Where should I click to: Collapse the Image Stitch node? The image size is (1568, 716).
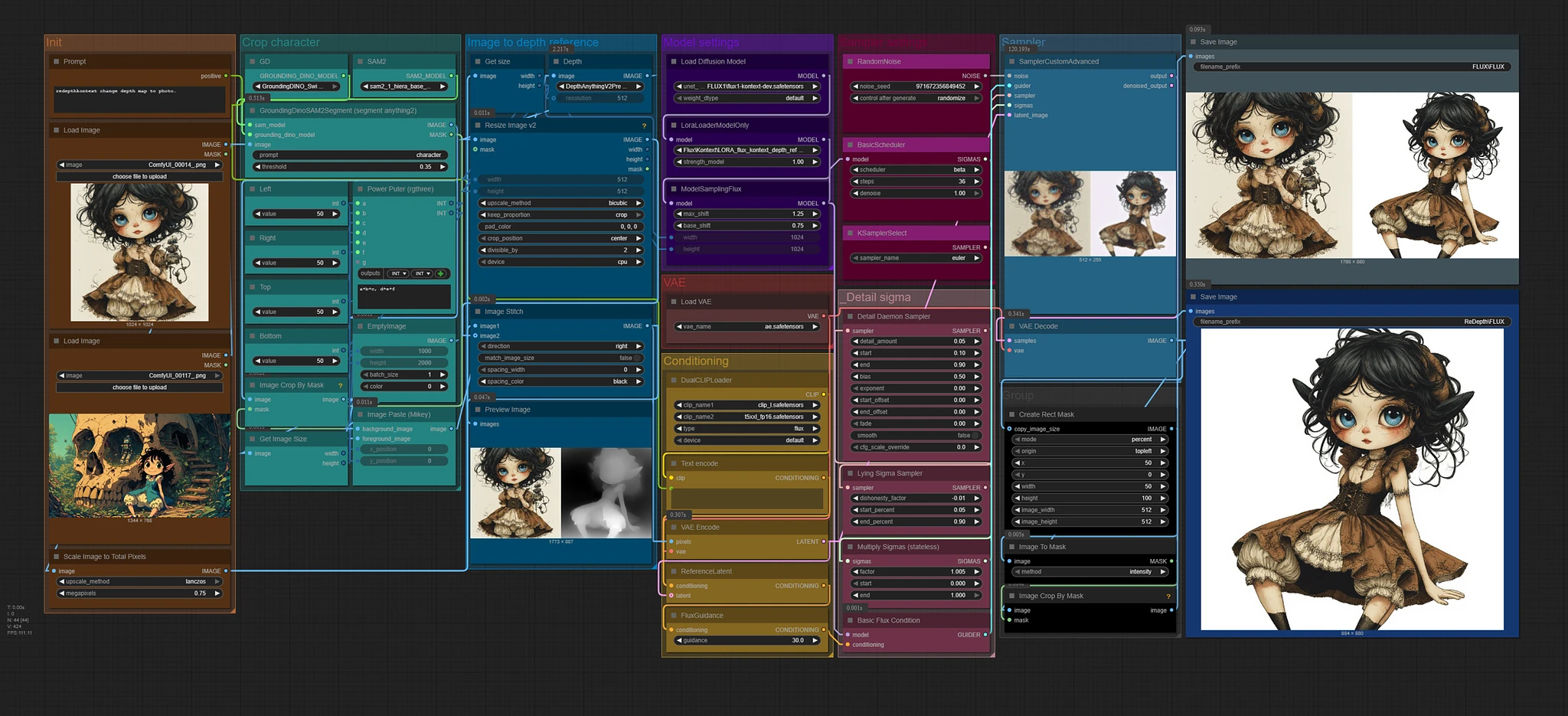coord(478,312)
